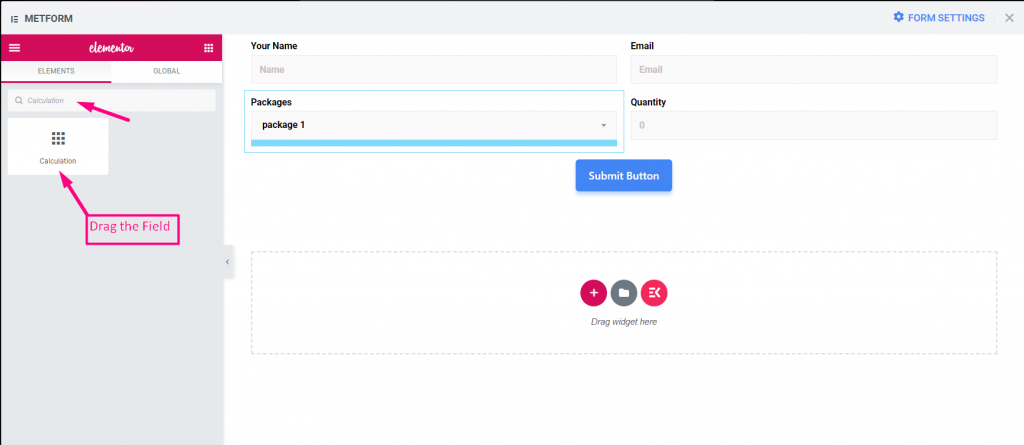This screenshot has width=1024, height=445.
Task: Switch to the Global tab
Action: click(167, 71)
